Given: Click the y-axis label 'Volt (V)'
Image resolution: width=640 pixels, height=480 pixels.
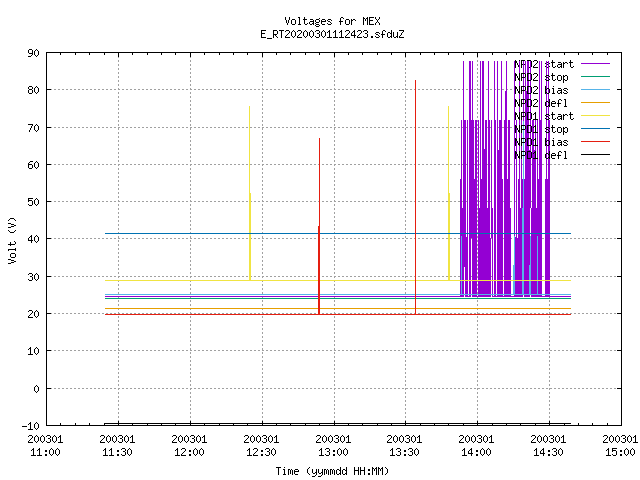Looking at the screenshot, I should (12, 240).
